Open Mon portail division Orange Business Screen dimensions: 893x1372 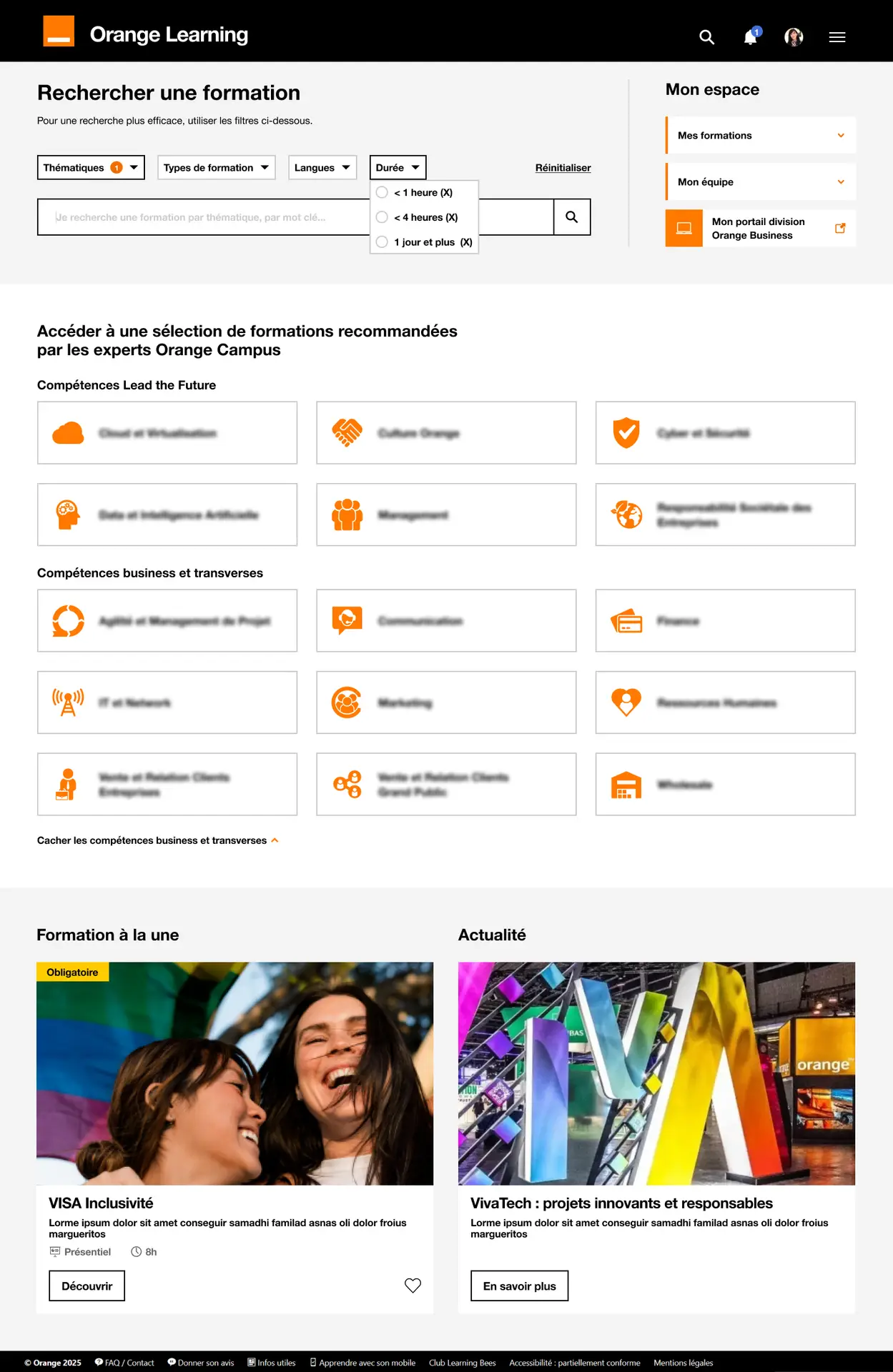(x=761, y=229)
